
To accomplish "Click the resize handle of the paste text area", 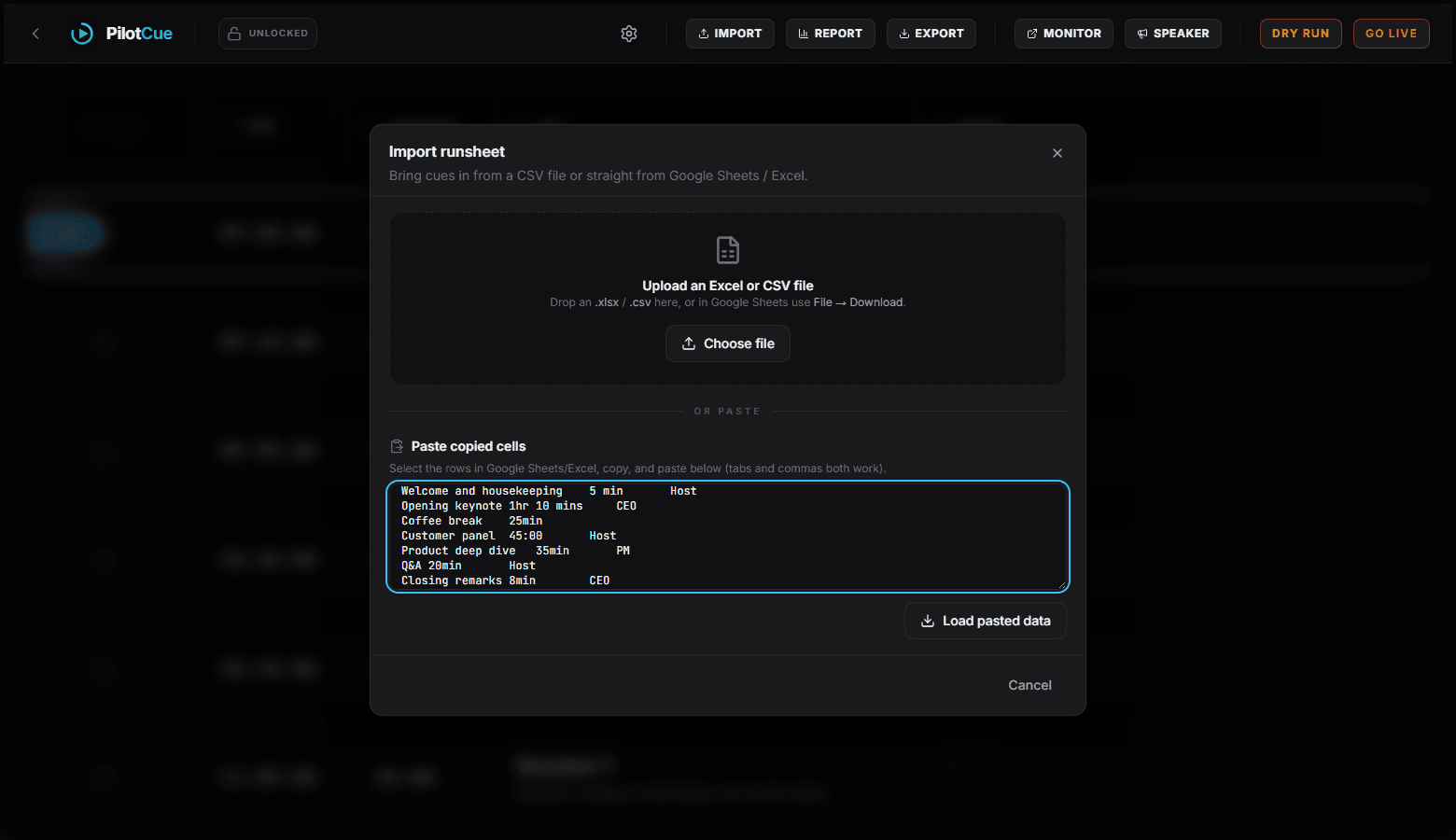I will tap(1061, 585).
